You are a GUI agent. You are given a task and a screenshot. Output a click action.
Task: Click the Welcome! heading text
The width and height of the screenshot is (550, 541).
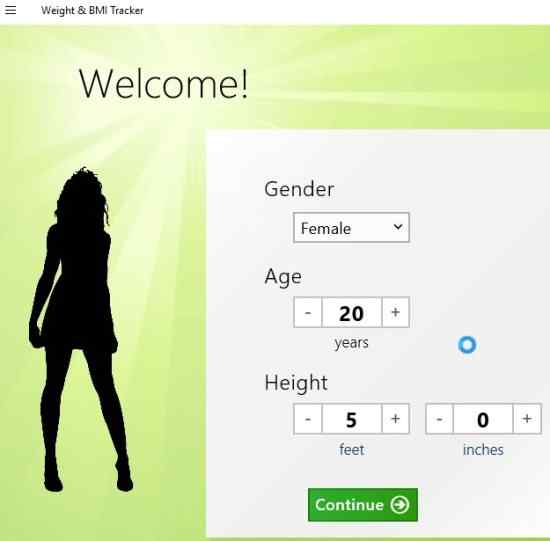pos(163,84)
